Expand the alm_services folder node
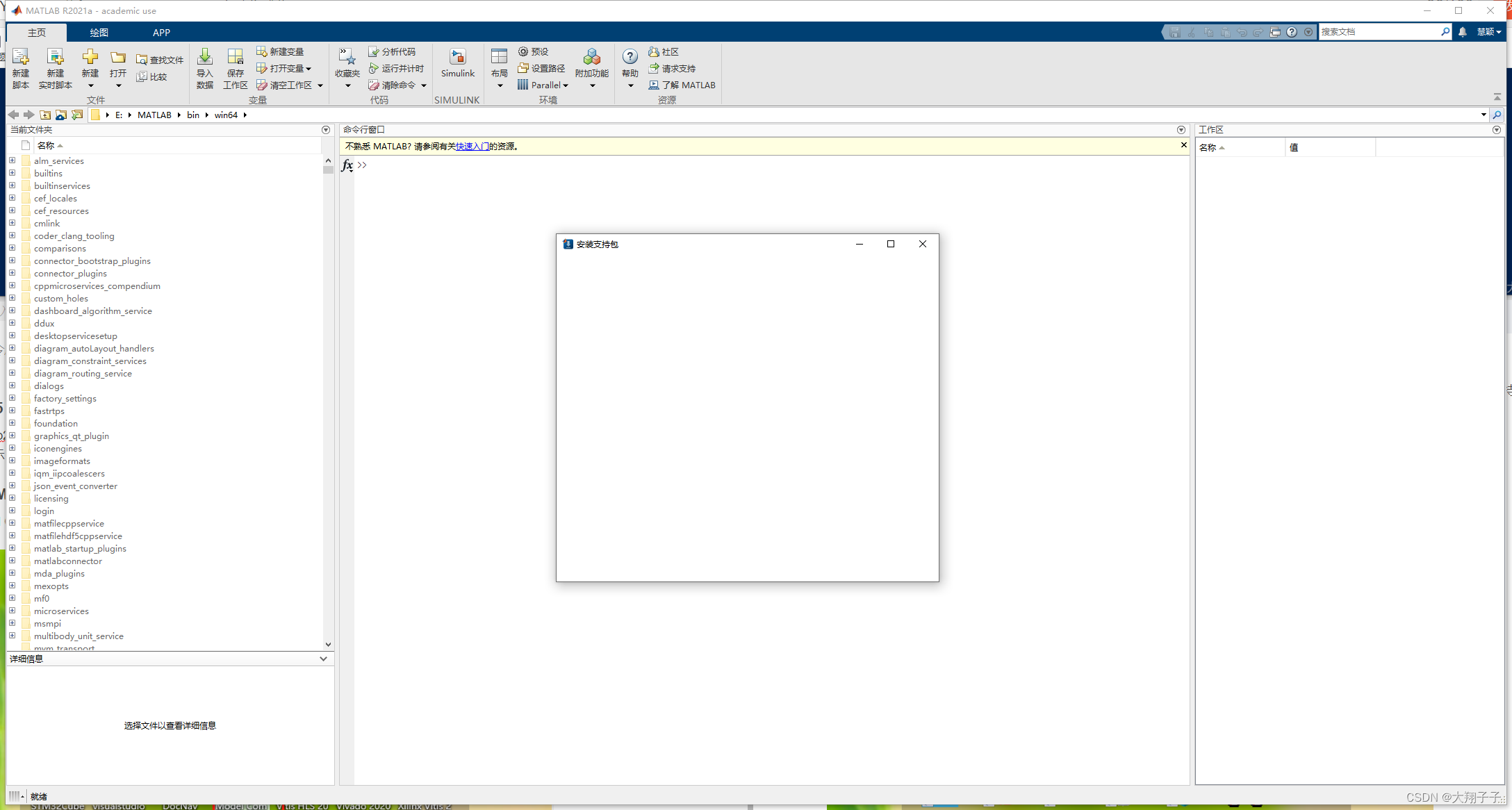The height and width of the screenshot is (810, 1512). 12,160
